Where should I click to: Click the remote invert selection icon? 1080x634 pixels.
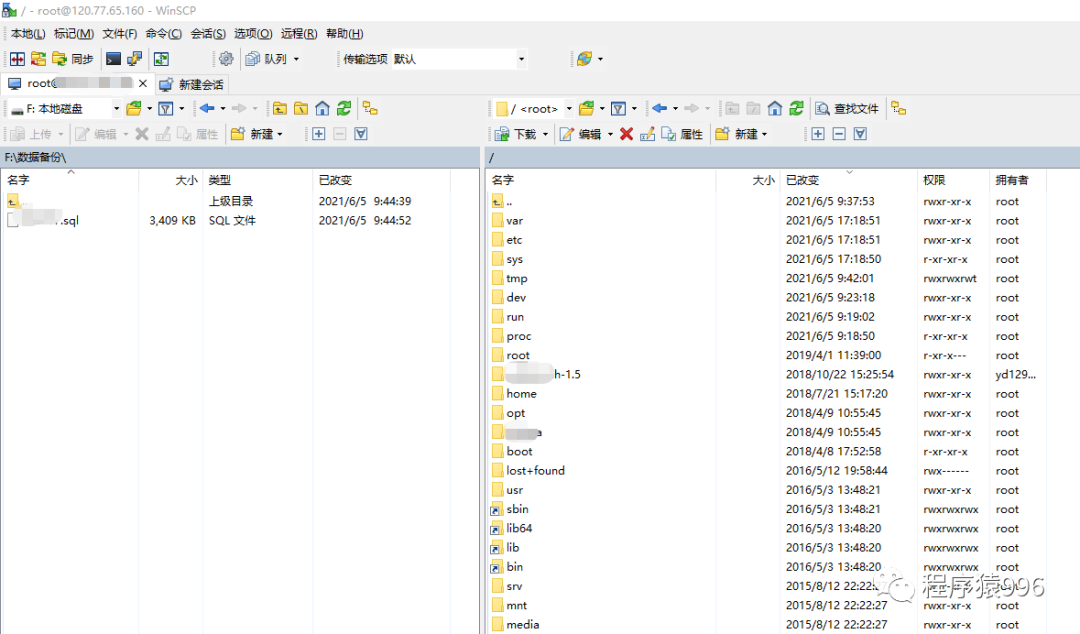point(860,134)
